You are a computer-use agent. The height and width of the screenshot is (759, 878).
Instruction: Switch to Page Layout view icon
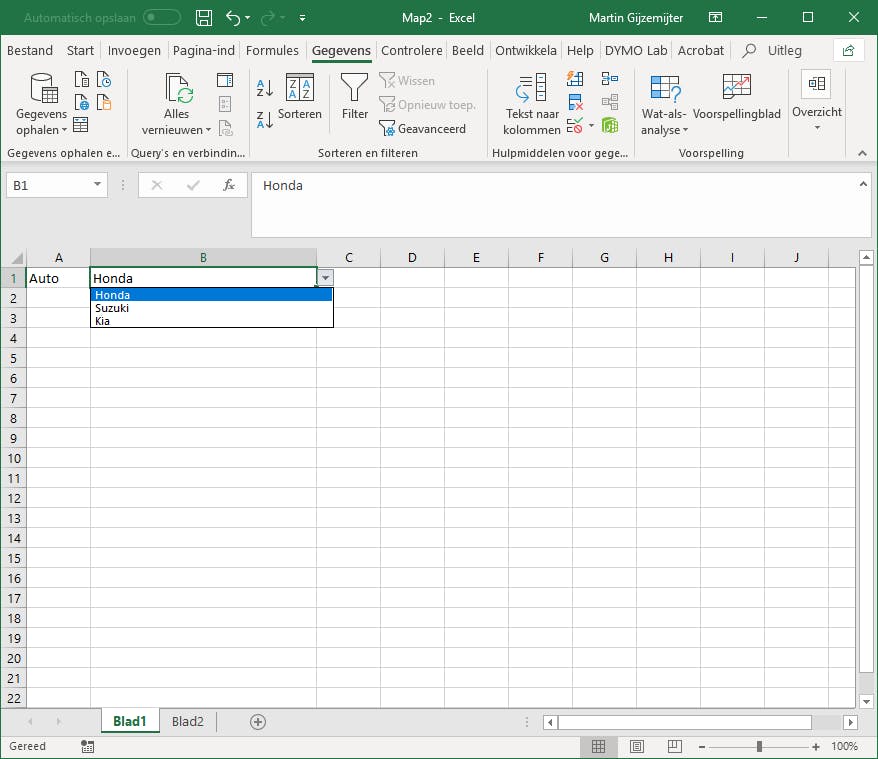pyautogui.click(x=637, y=746)
